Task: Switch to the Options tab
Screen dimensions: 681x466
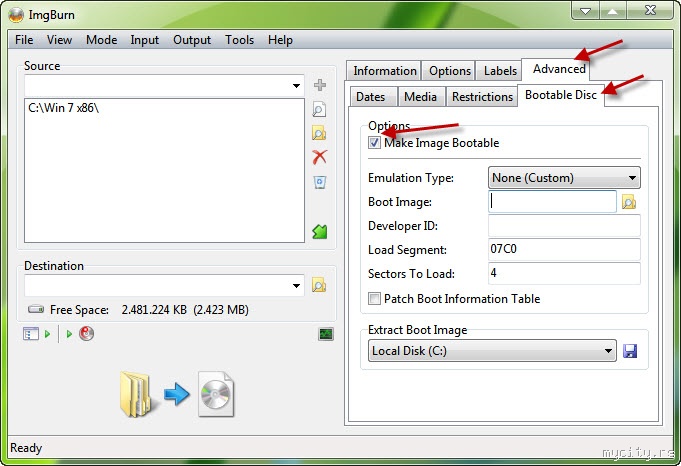Action: coord(450,71)
